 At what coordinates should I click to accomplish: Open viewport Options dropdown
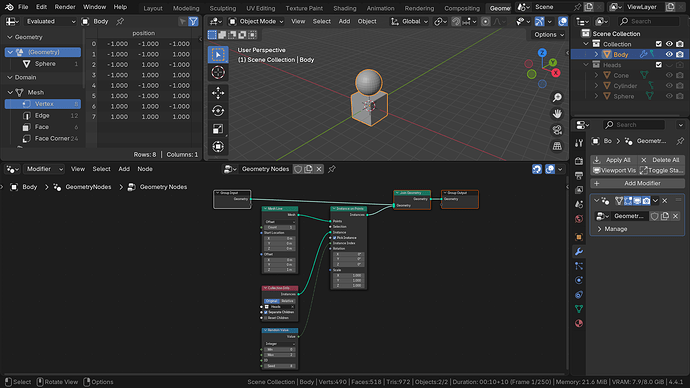point(549,35)
